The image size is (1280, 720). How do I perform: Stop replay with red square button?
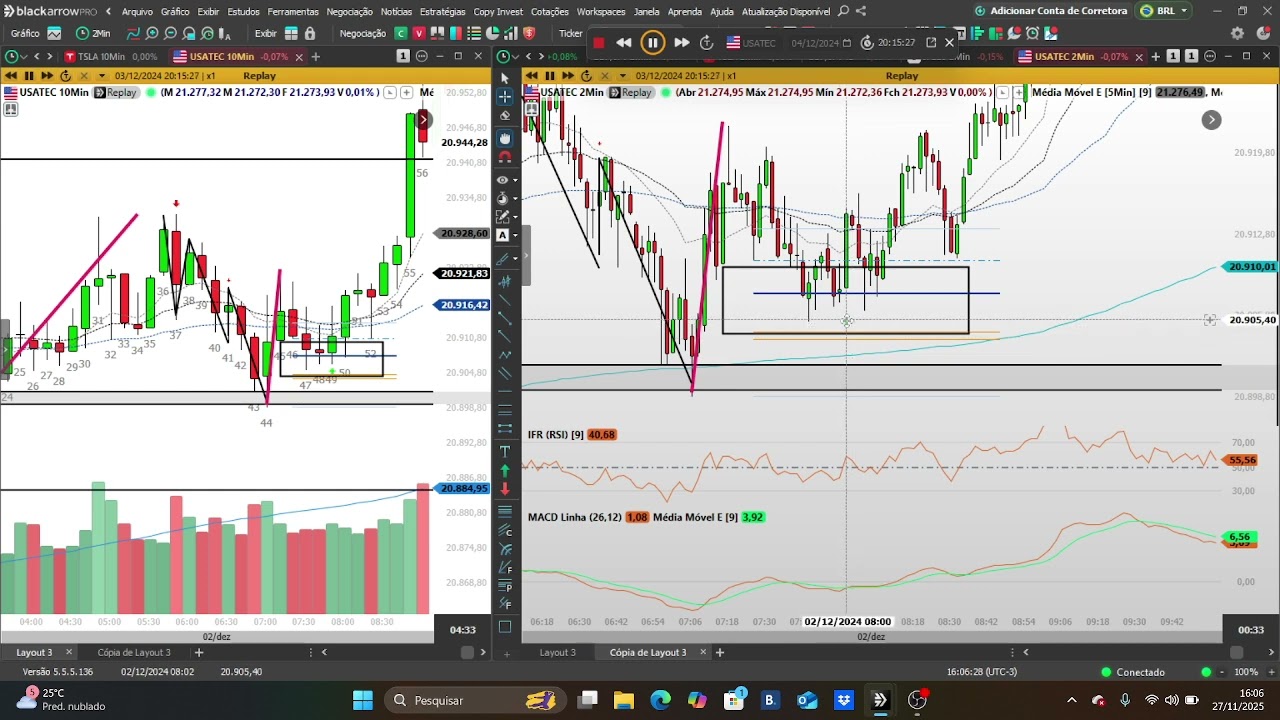(x=599, y=42)
